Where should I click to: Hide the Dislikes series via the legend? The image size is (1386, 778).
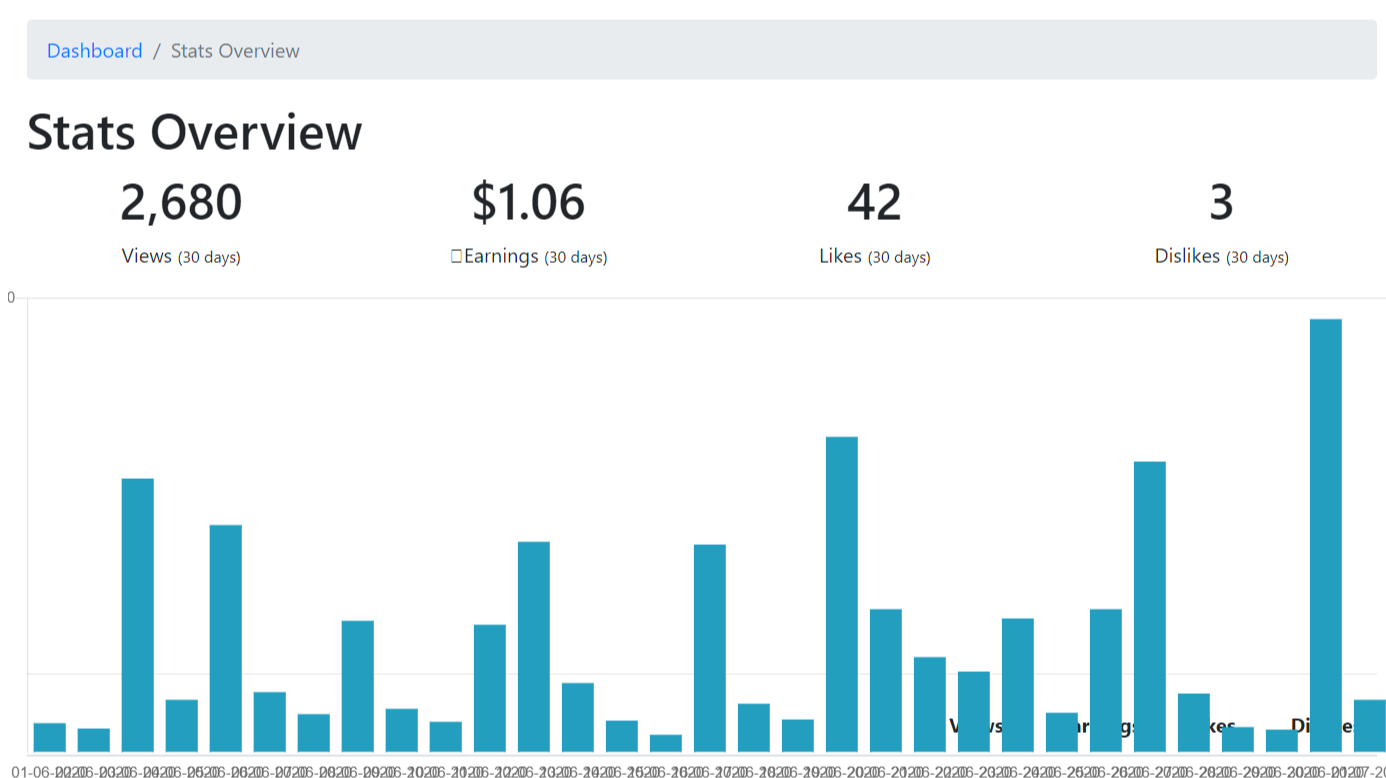[1320, 725]
